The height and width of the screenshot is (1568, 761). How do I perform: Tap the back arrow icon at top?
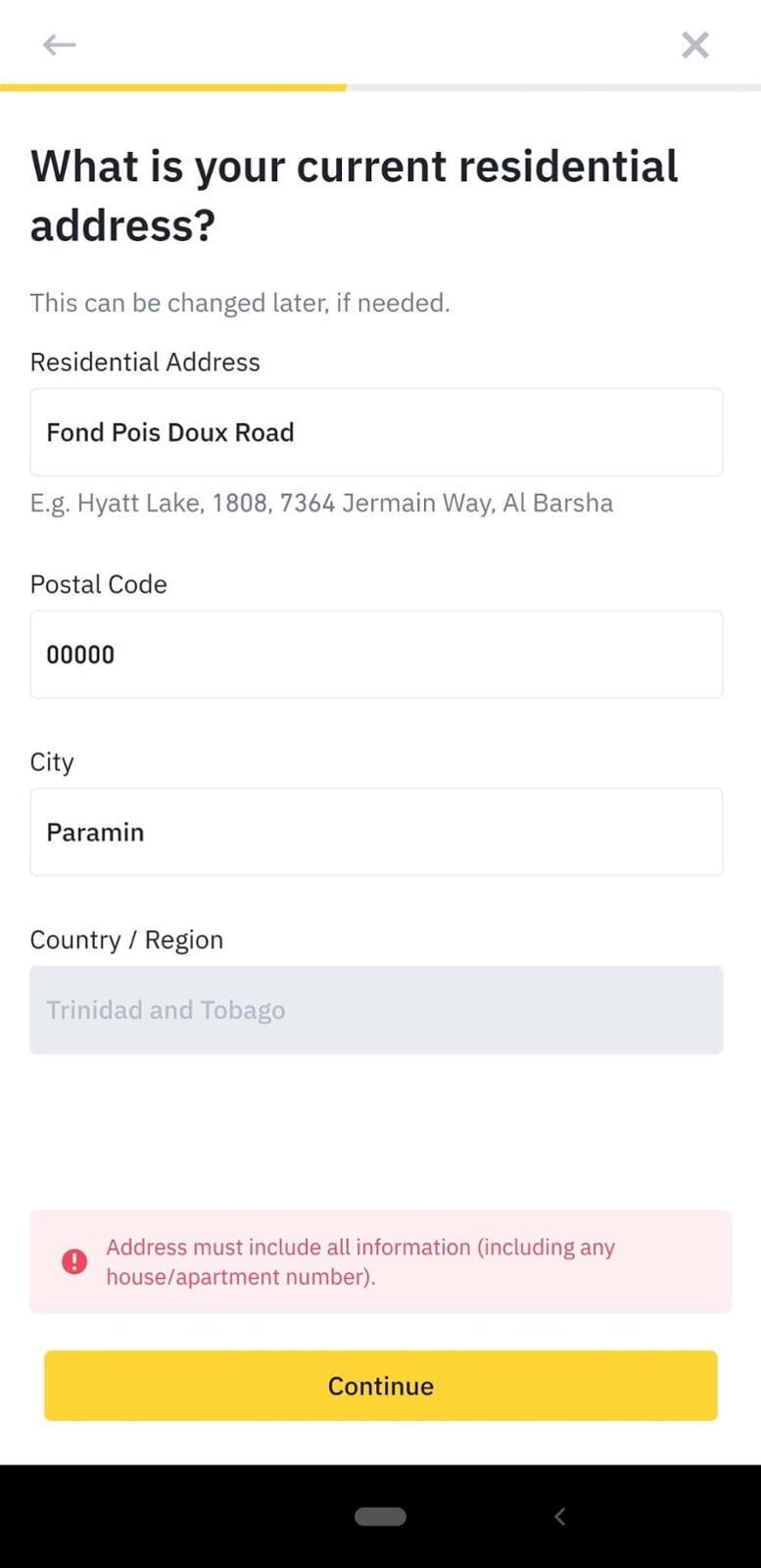pos(59,44)
